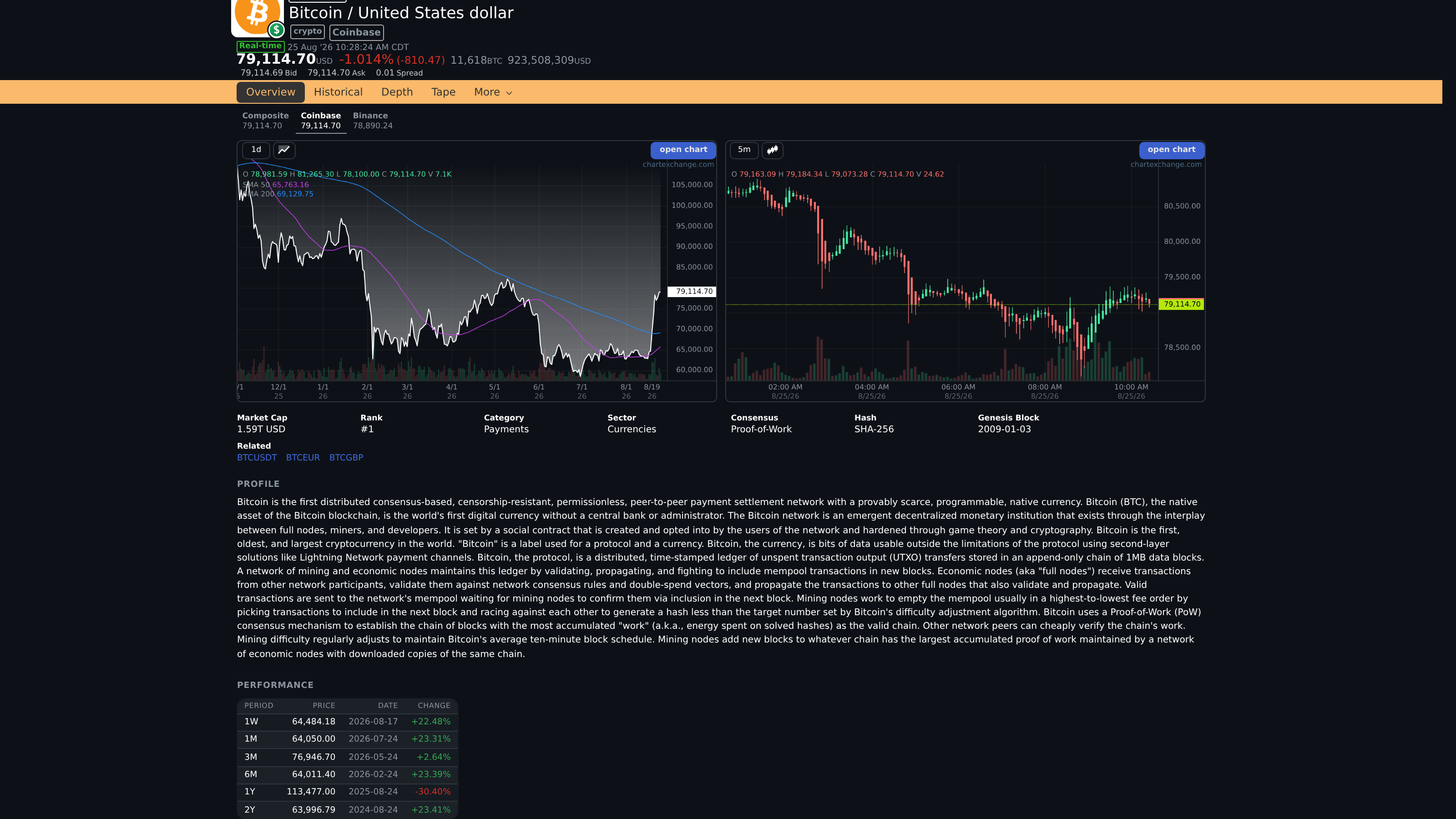Click the 3M date 2026-05-24
1456x819 pixels.
tap(373, 757)
